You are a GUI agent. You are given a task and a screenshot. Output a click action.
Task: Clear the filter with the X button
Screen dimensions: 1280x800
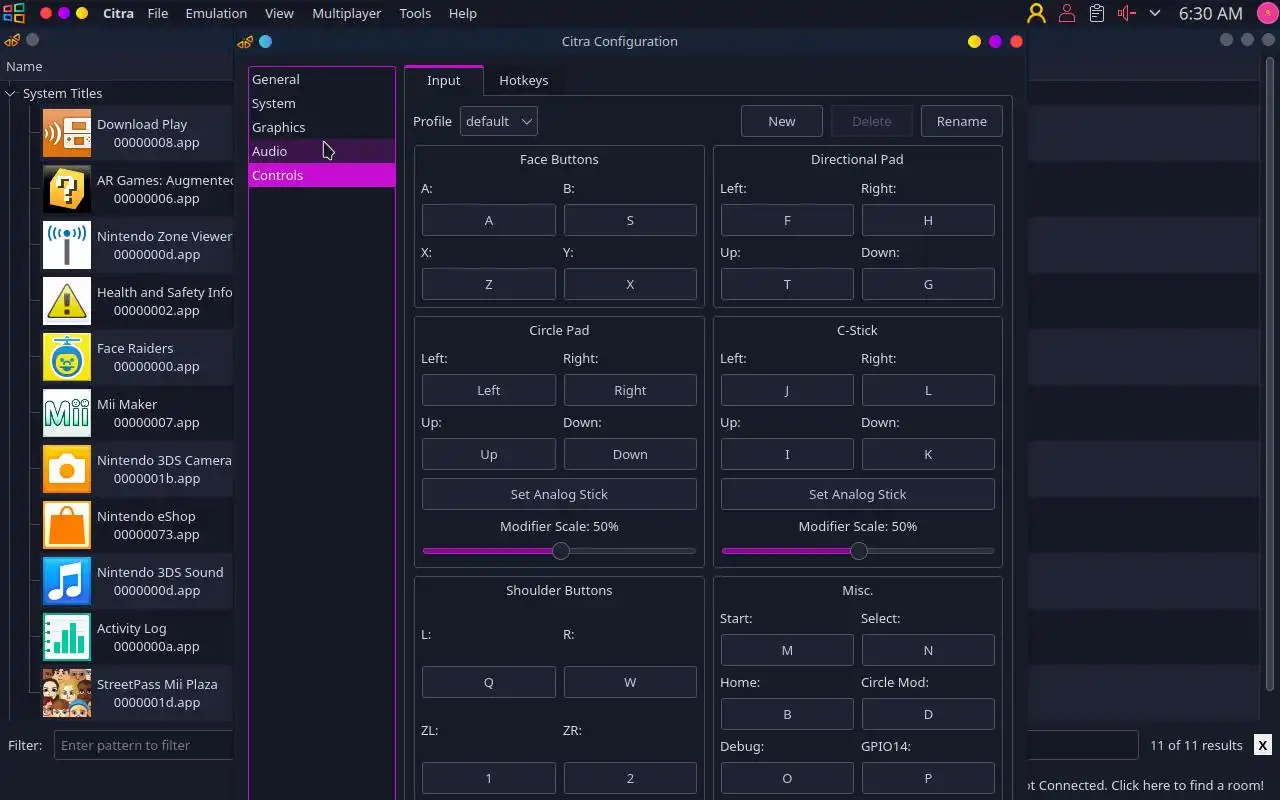point(1263,745)
